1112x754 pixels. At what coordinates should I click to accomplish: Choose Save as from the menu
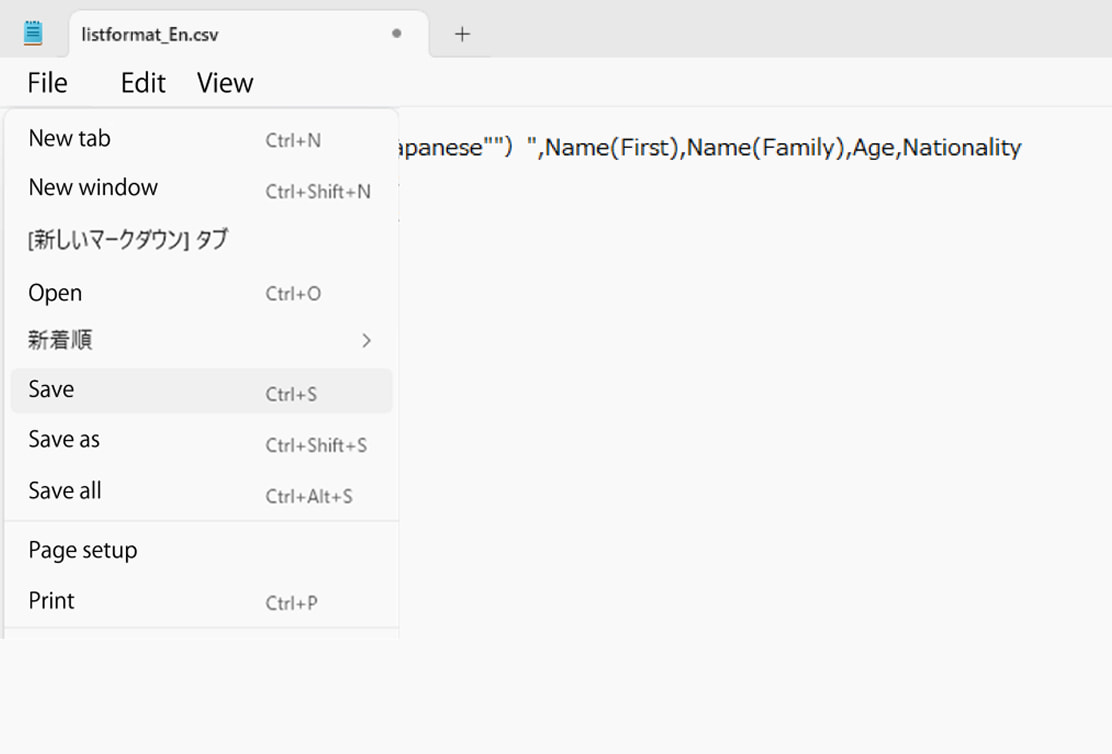pos(63,439)
